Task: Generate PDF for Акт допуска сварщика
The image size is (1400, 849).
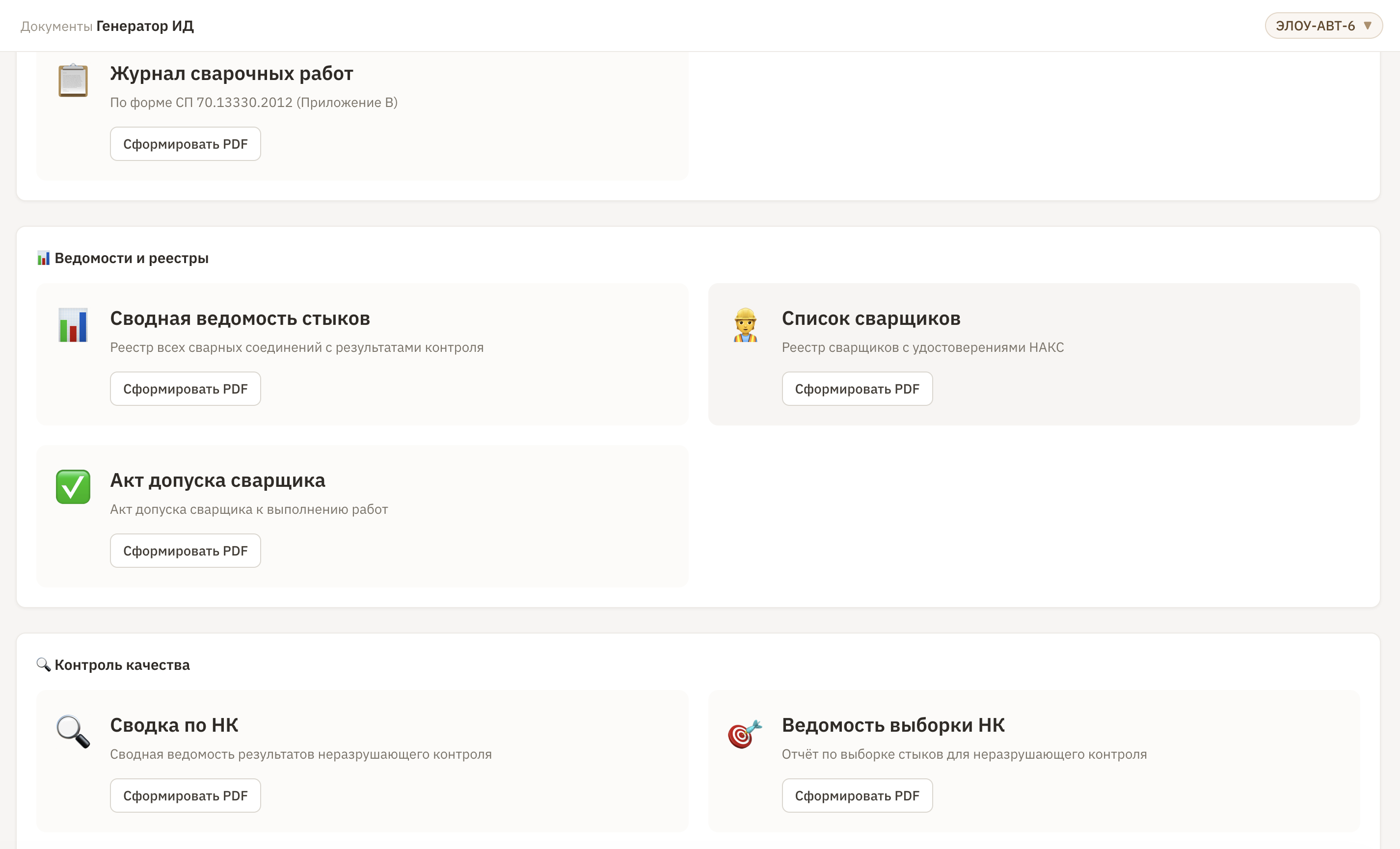Action: (185, 550)
